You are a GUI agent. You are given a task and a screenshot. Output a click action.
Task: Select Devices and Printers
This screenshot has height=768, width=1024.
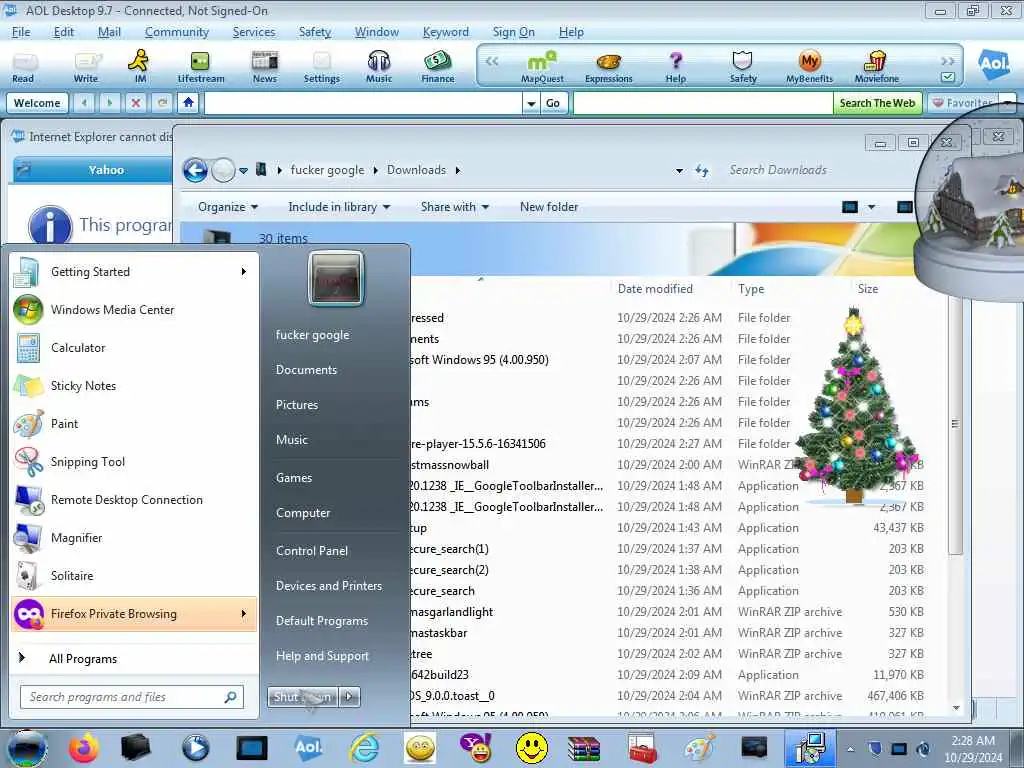[328, 586]
